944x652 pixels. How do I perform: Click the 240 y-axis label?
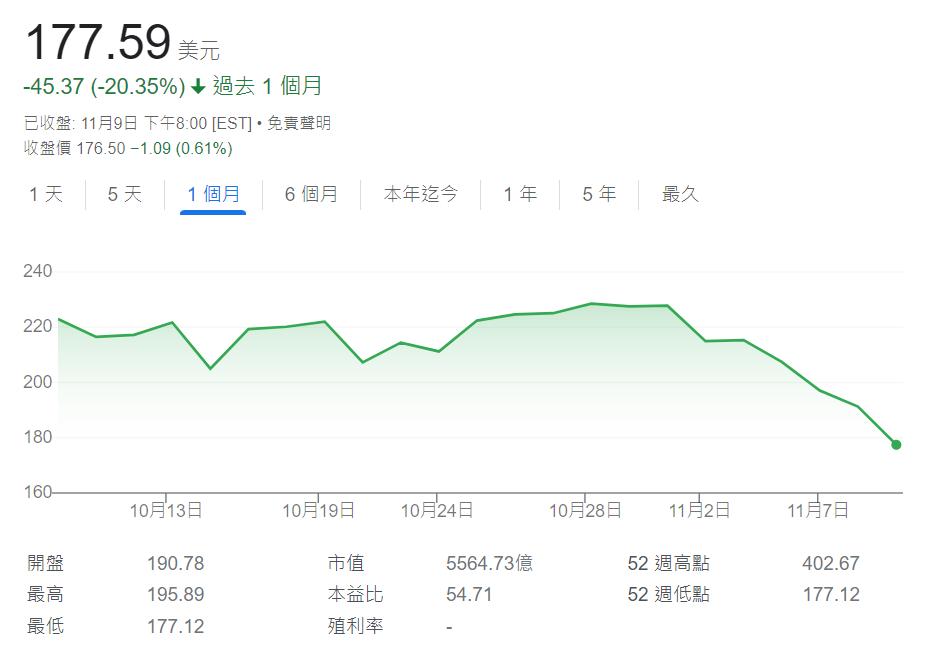[x=38, y=271]
